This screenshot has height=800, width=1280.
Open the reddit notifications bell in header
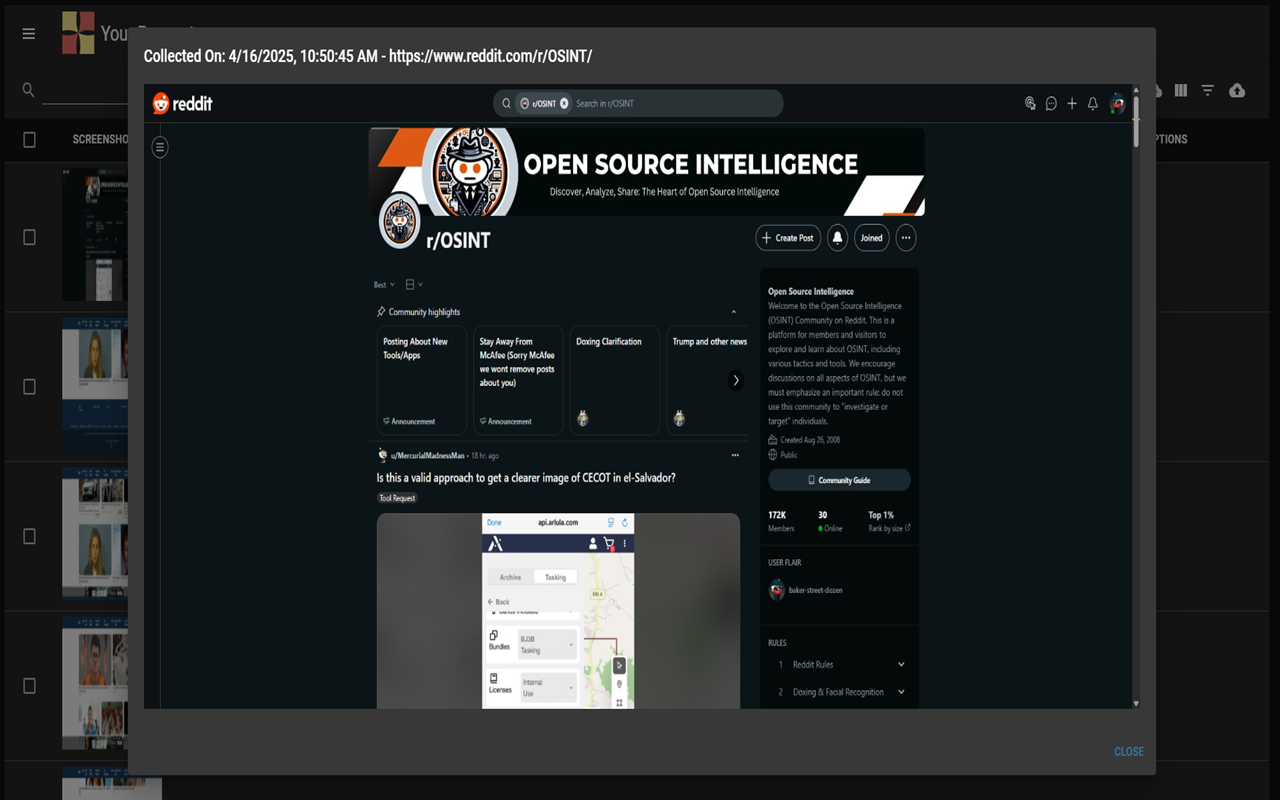[1093, 103]
